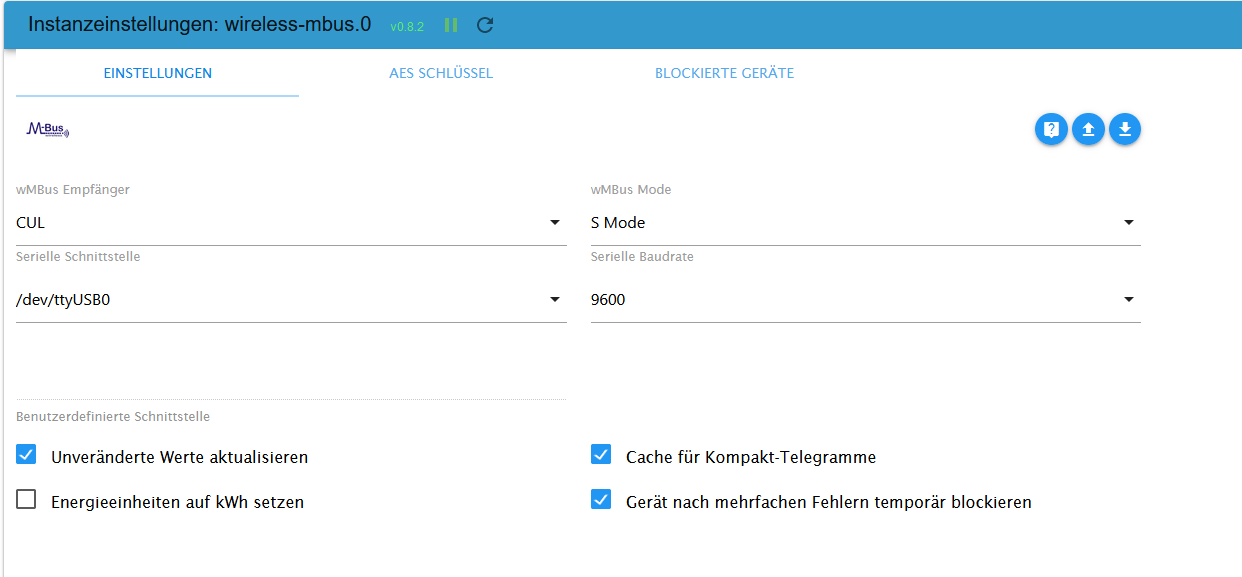The width and height of the screenshot is (1242, 577).
Task: Click the title Instanzeinstellungen: wireless-mbus.0
Action: click(x=201, y=25)
